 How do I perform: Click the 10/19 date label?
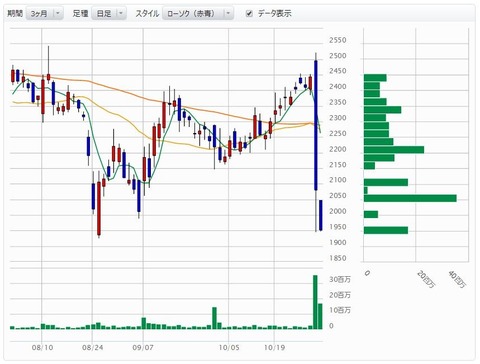click(x=274, y=348)
